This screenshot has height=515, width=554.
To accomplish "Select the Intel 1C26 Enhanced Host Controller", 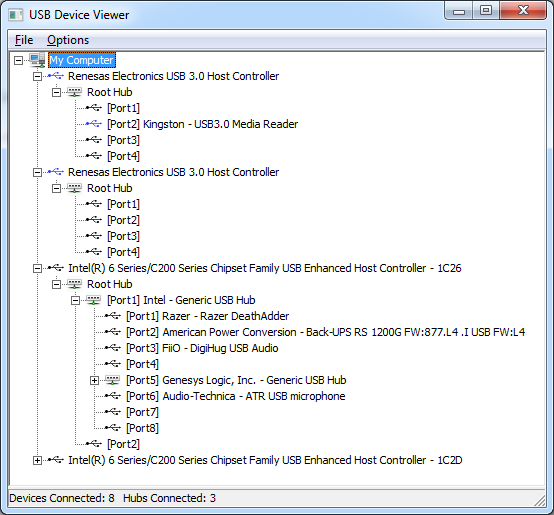I will [265, 268].
